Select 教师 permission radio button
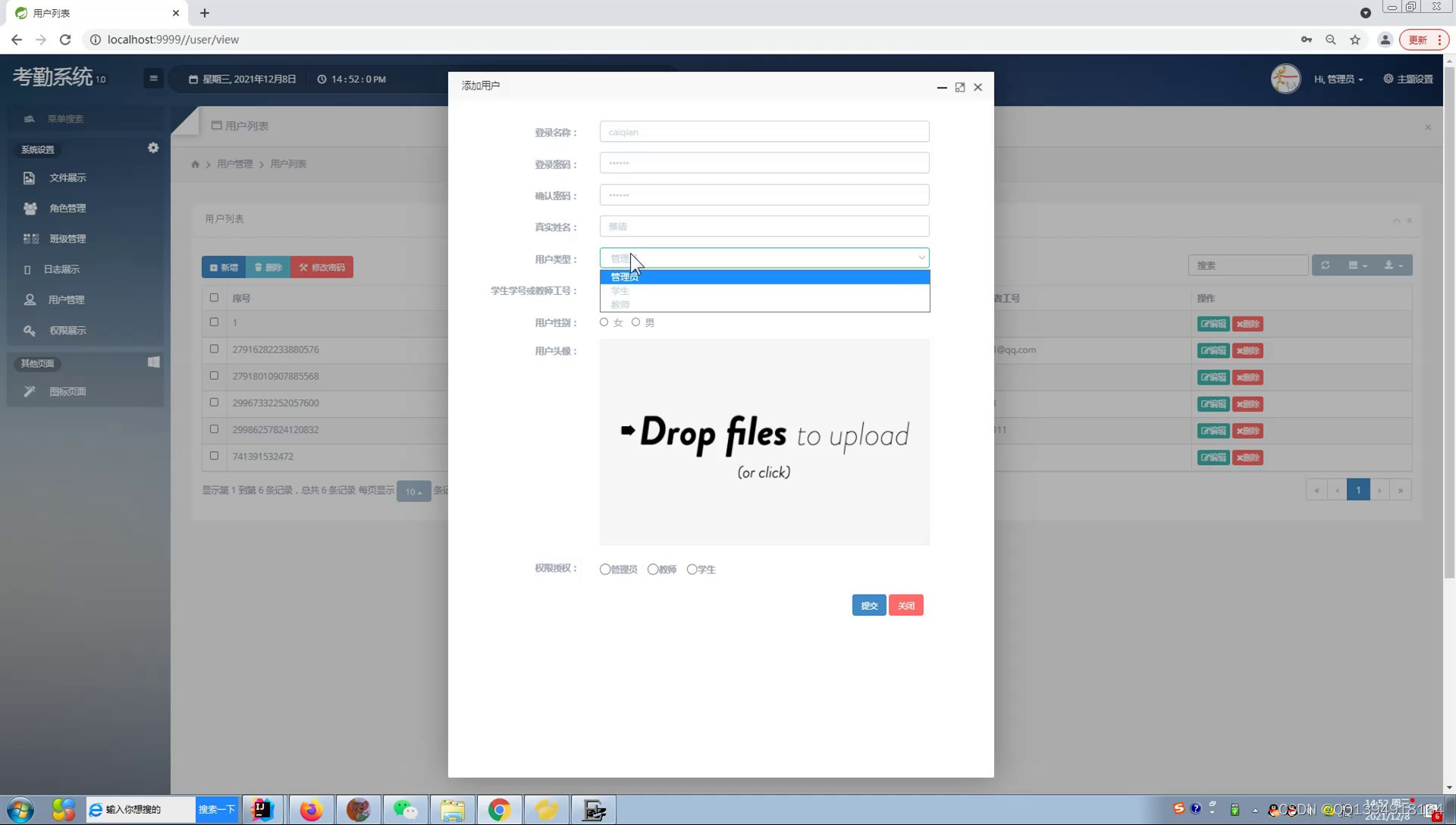Screen dimensions: 1456x825 [x=652, y=569]
